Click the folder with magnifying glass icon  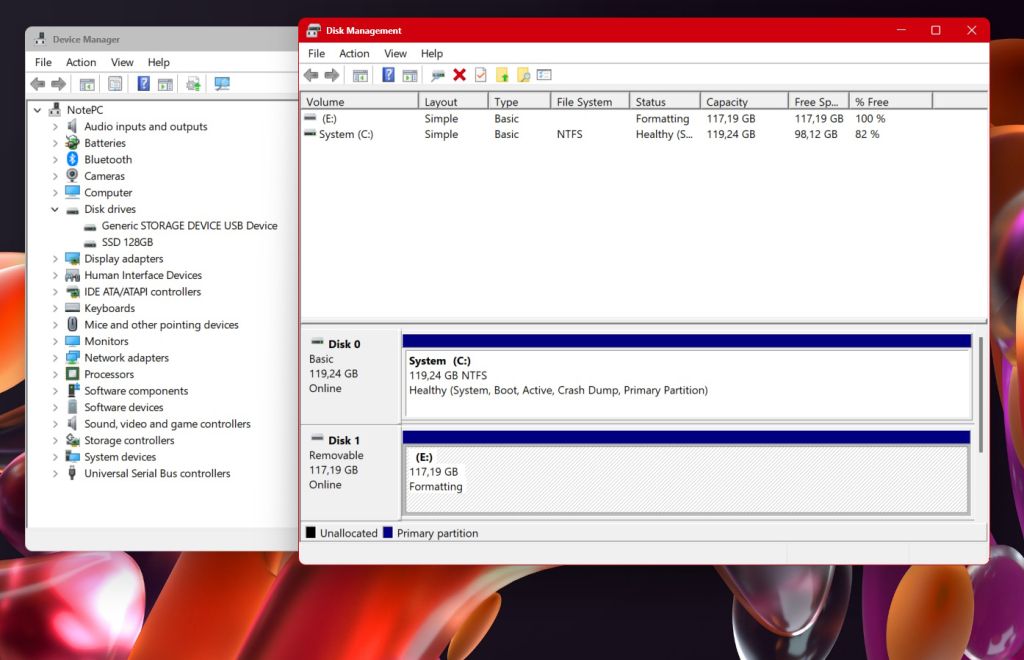click(523, 75)
